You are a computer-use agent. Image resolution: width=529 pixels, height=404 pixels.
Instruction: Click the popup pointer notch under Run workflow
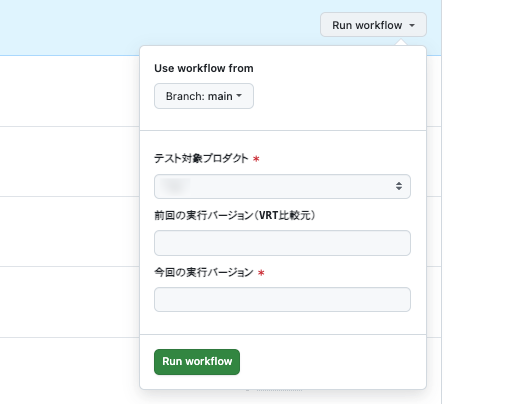(x=401, y=43)
